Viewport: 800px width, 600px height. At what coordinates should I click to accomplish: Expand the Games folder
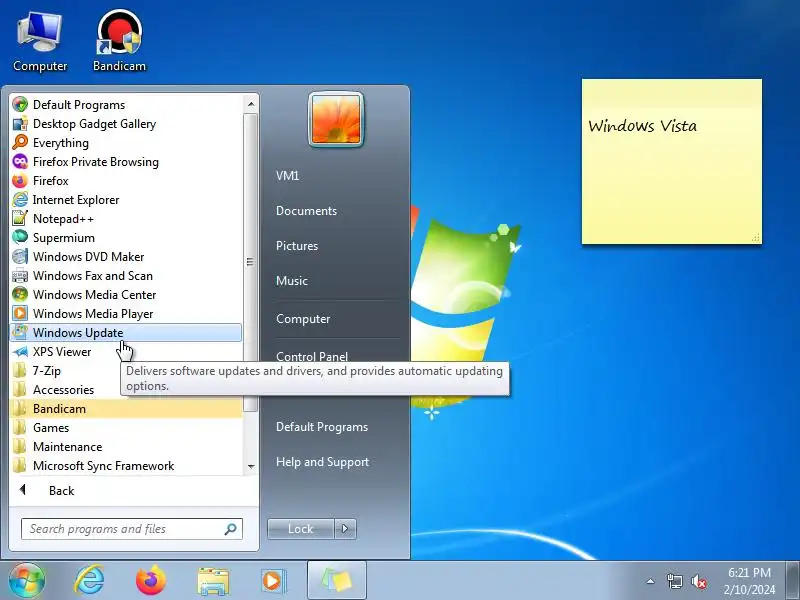(126, 428)
